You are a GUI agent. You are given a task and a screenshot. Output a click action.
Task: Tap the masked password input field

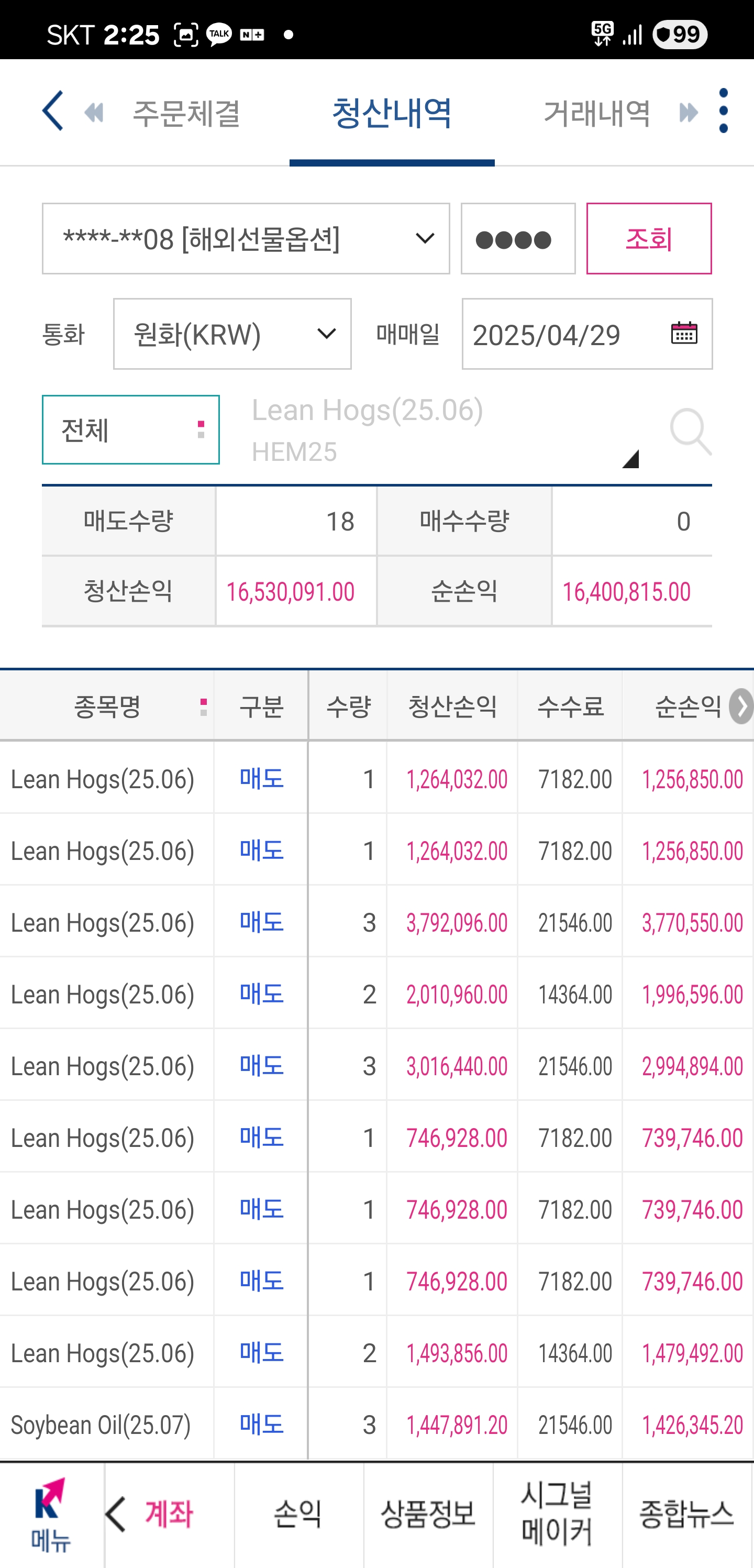(x=518, y=239)
